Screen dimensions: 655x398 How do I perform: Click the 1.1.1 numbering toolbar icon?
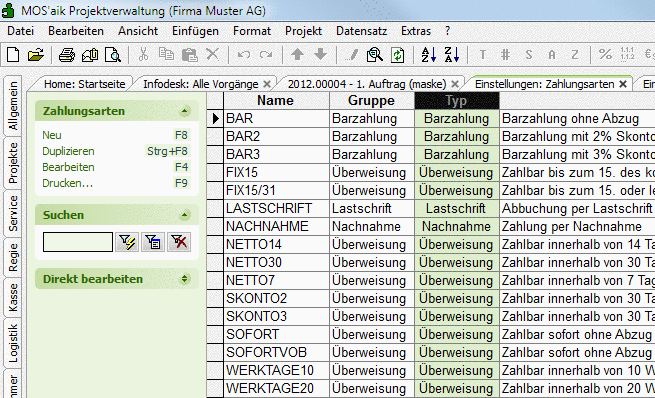point(627,54)
